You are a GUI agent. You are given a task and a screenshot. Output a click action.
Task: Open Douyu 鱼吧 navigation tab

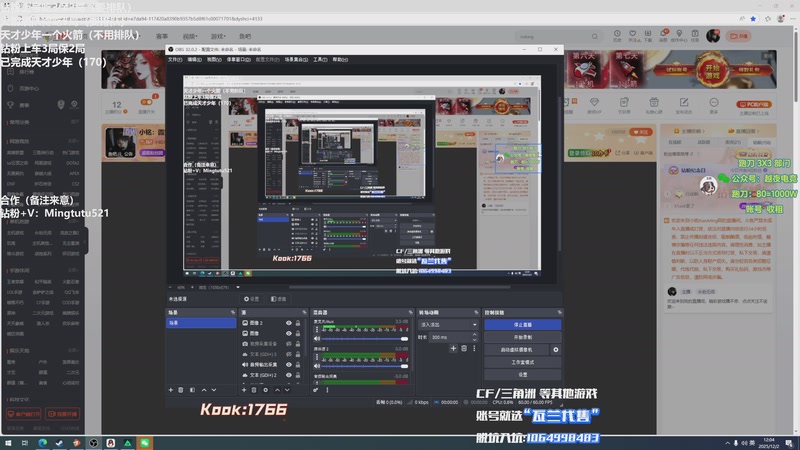245,37
